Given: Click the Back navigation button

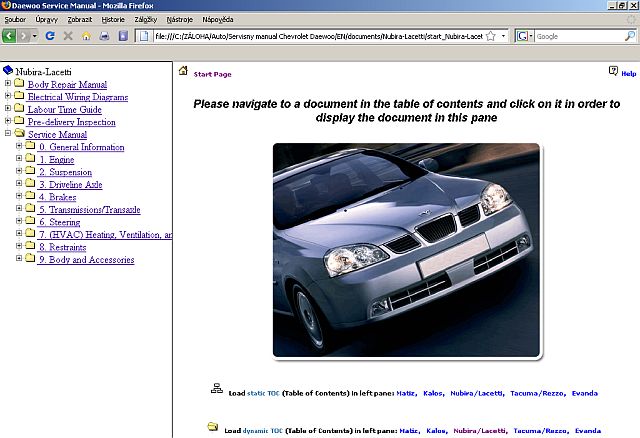Looking at the screenshot, I should (x=9, y=36).
